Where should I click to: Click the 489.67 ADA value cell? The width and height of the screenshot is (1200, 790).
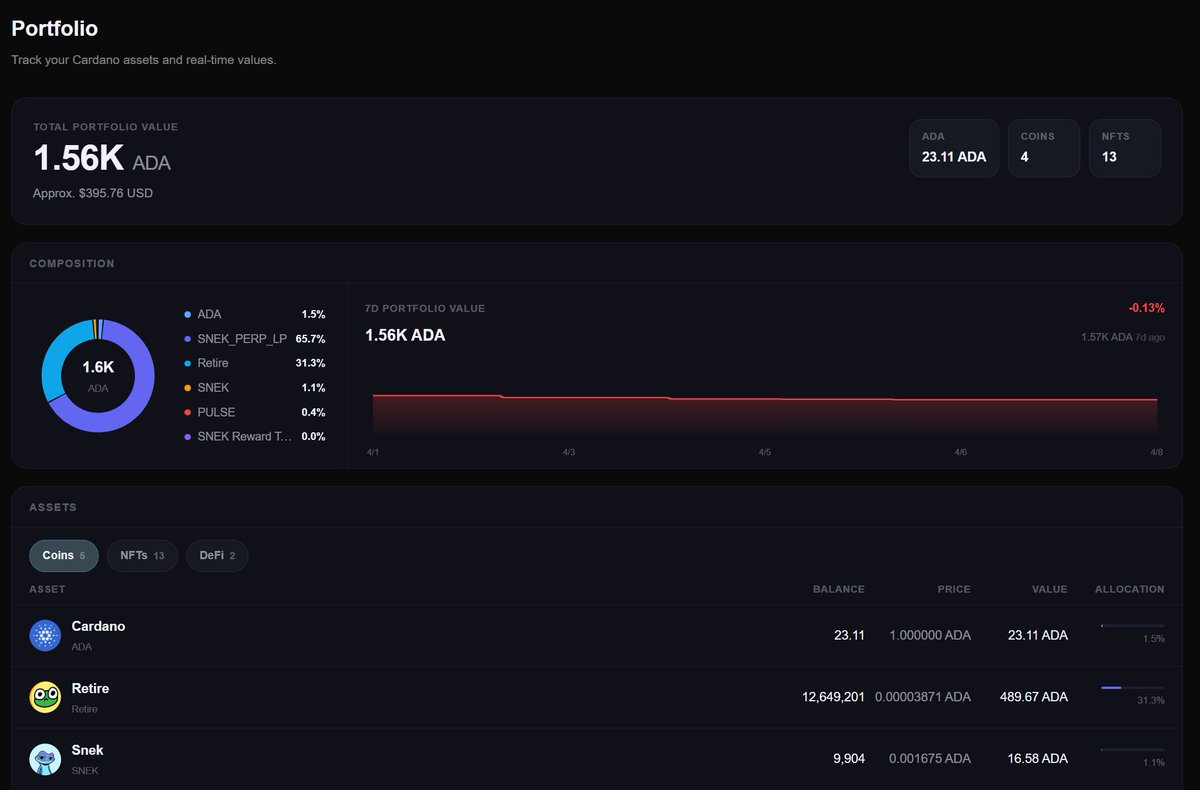tap(1034, 697)
